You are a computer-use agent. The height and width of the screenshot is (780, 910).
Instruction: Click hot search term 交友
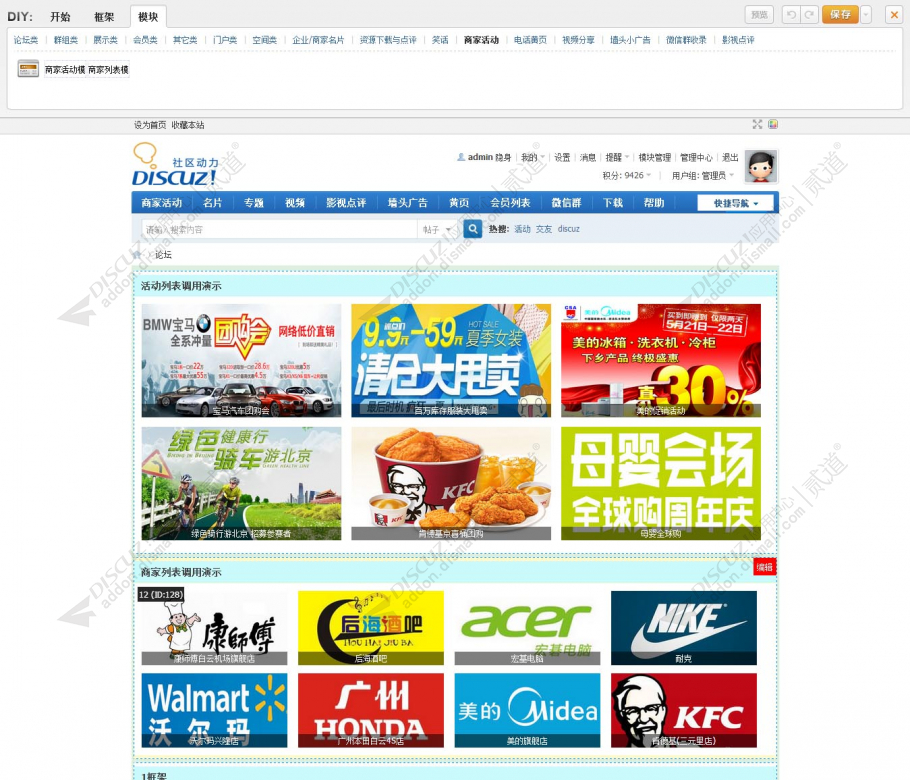pos(544,229)
